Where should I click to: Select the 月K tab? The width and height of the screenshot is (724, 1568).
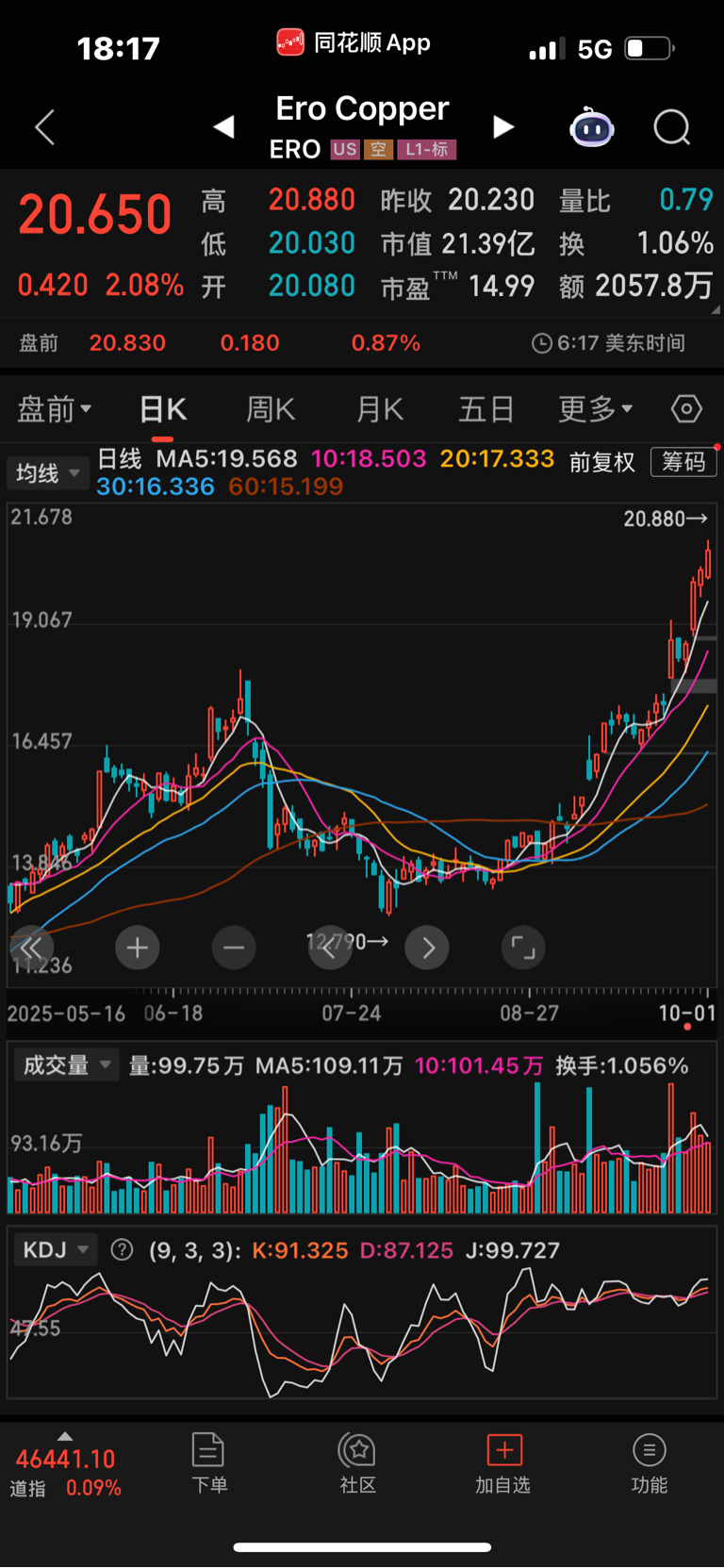(379, 409)
